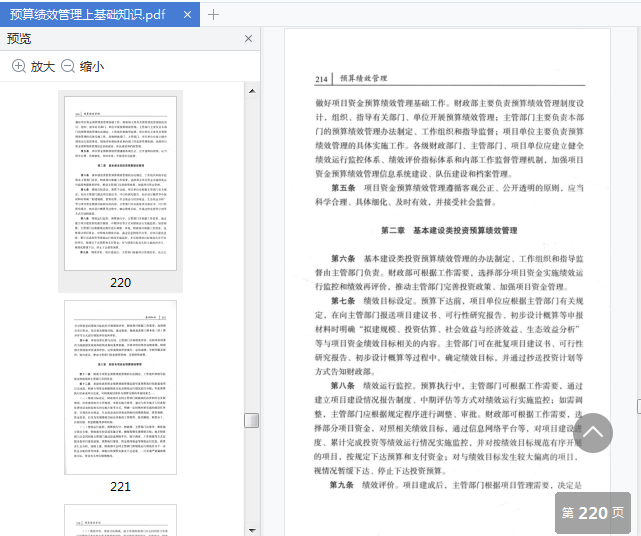Click the thumbnail panel scrollbar handle
Image resolution: width=641 pixels, height=536 pixels.
(x=251, y=421)
